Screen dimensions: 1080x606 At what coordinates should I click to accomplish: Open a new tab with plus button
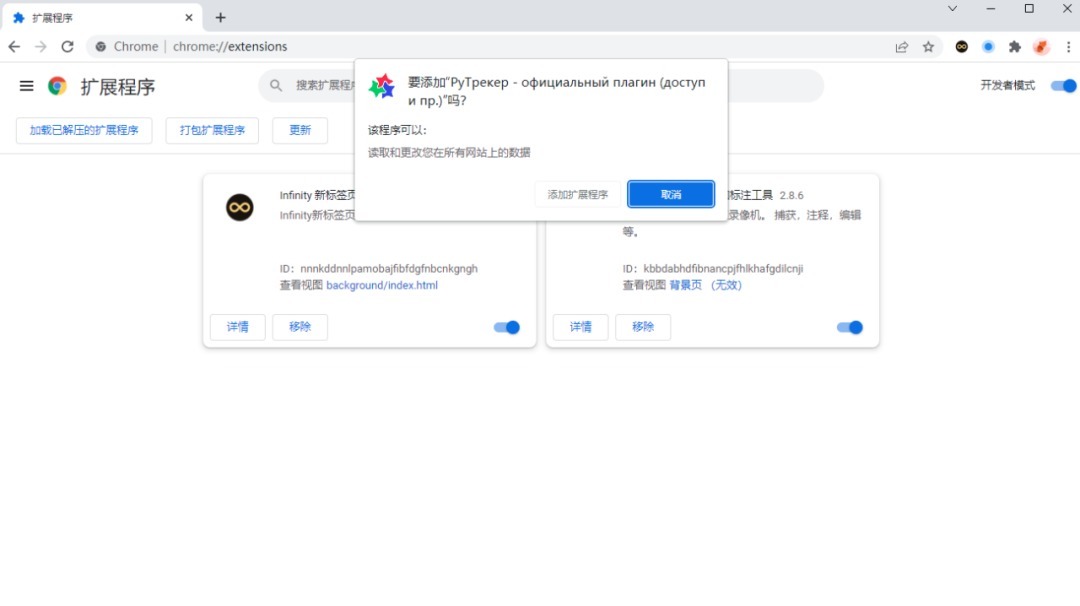coord(221,18)
